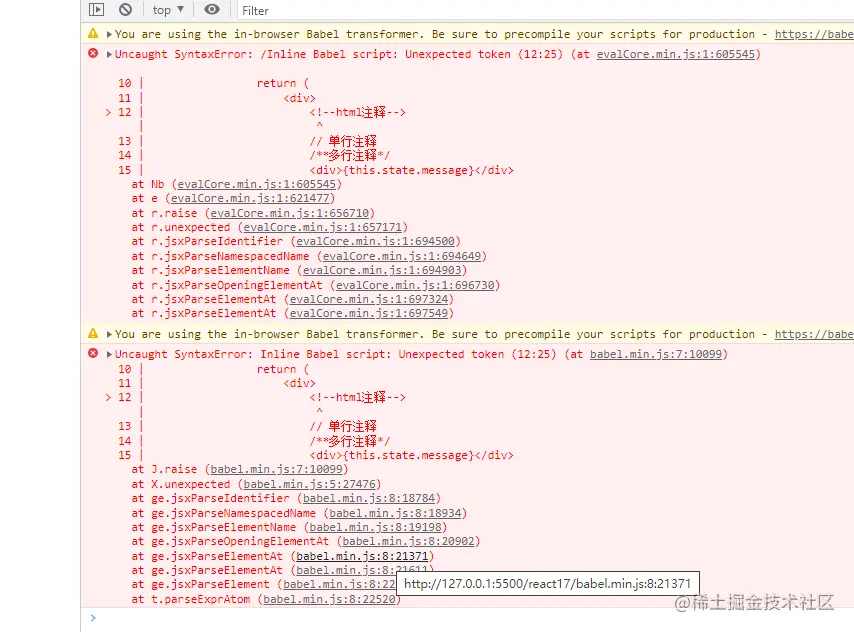Select '/**多行注释*/' line in second error
854x632 pixels.
350,441
